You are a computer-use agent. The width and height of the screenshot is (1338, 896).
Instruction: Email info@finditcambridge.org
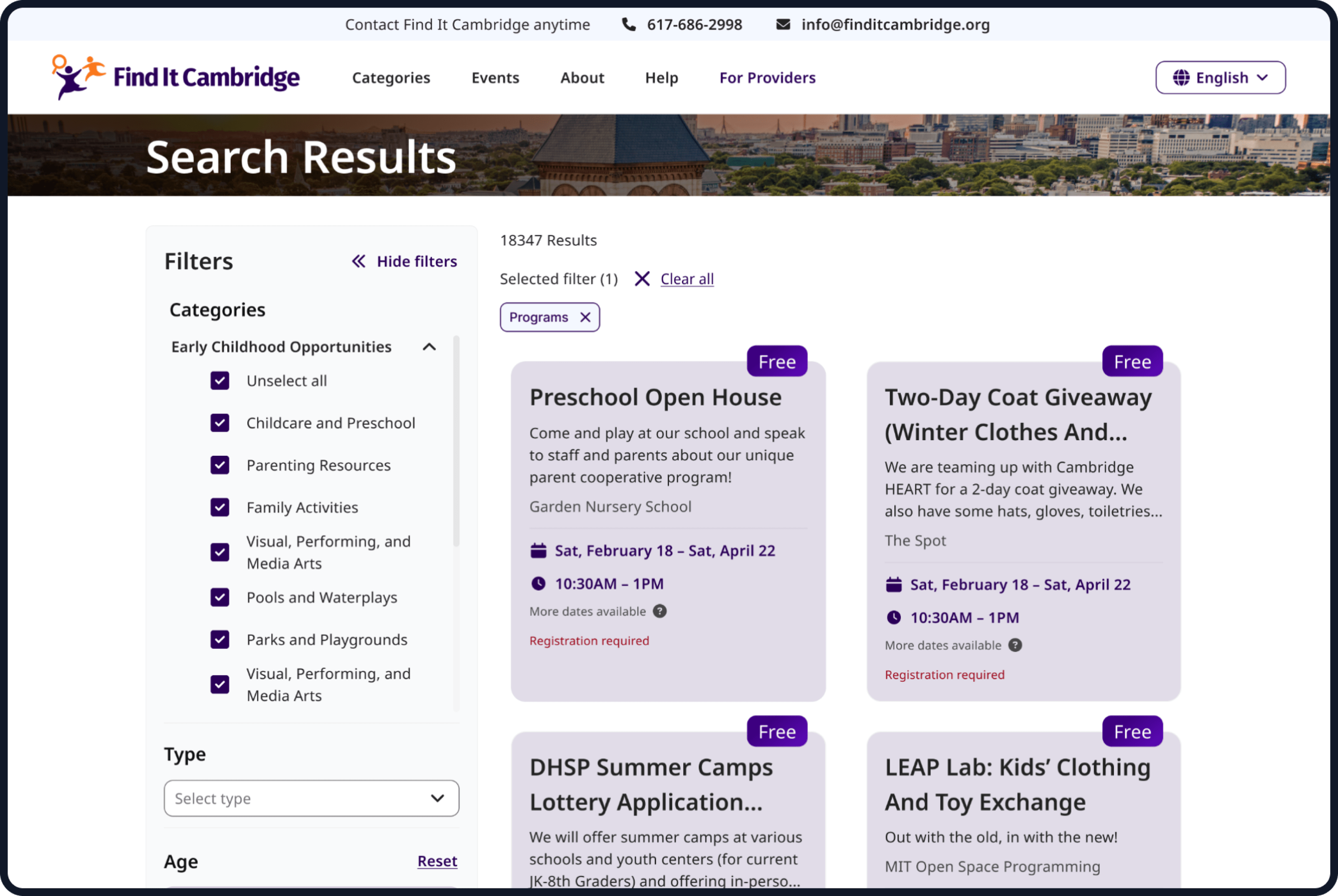[895, 25]
